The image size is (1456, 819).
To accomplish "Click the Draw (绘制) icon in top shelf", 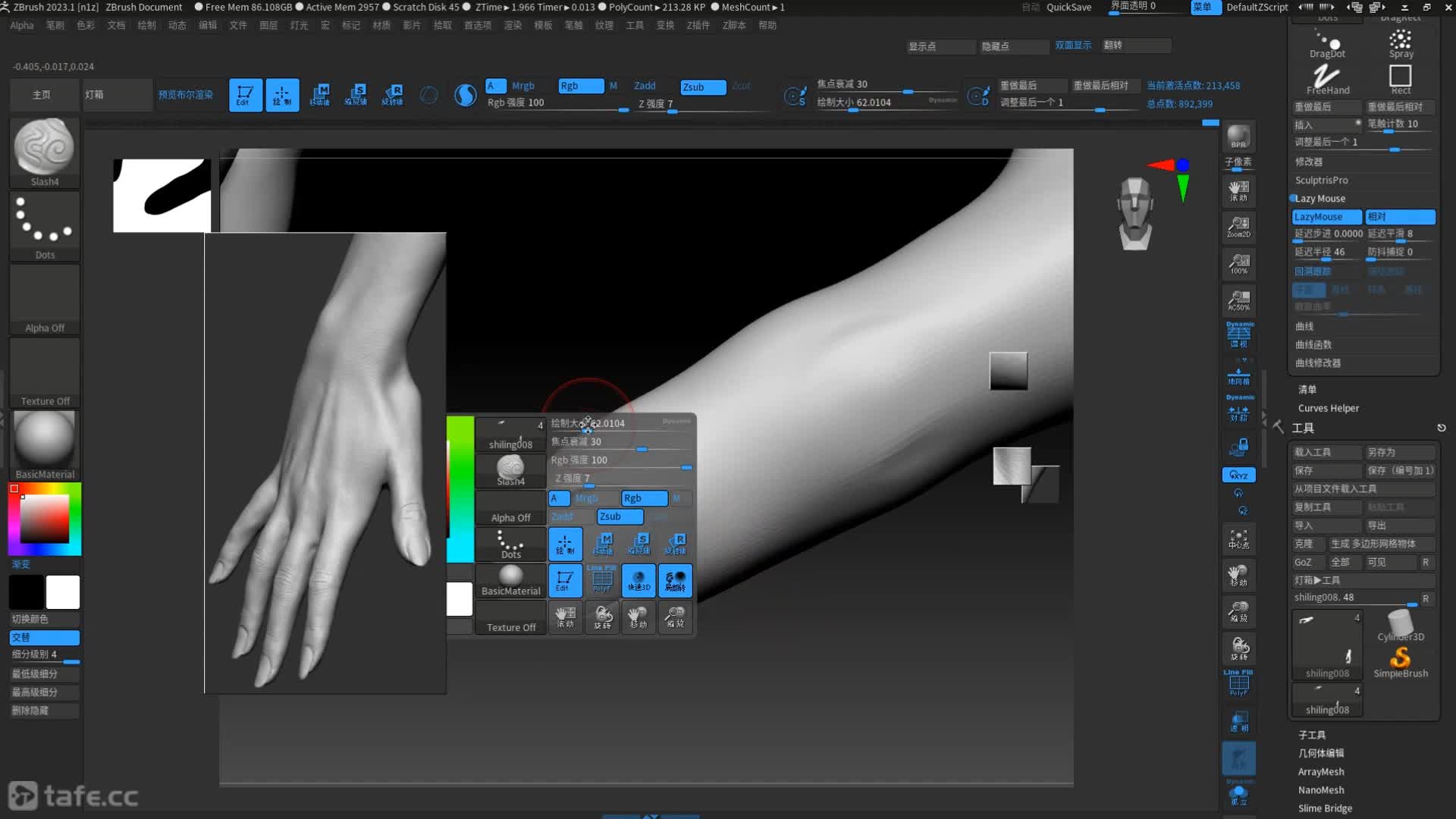I will click(282, 95).
